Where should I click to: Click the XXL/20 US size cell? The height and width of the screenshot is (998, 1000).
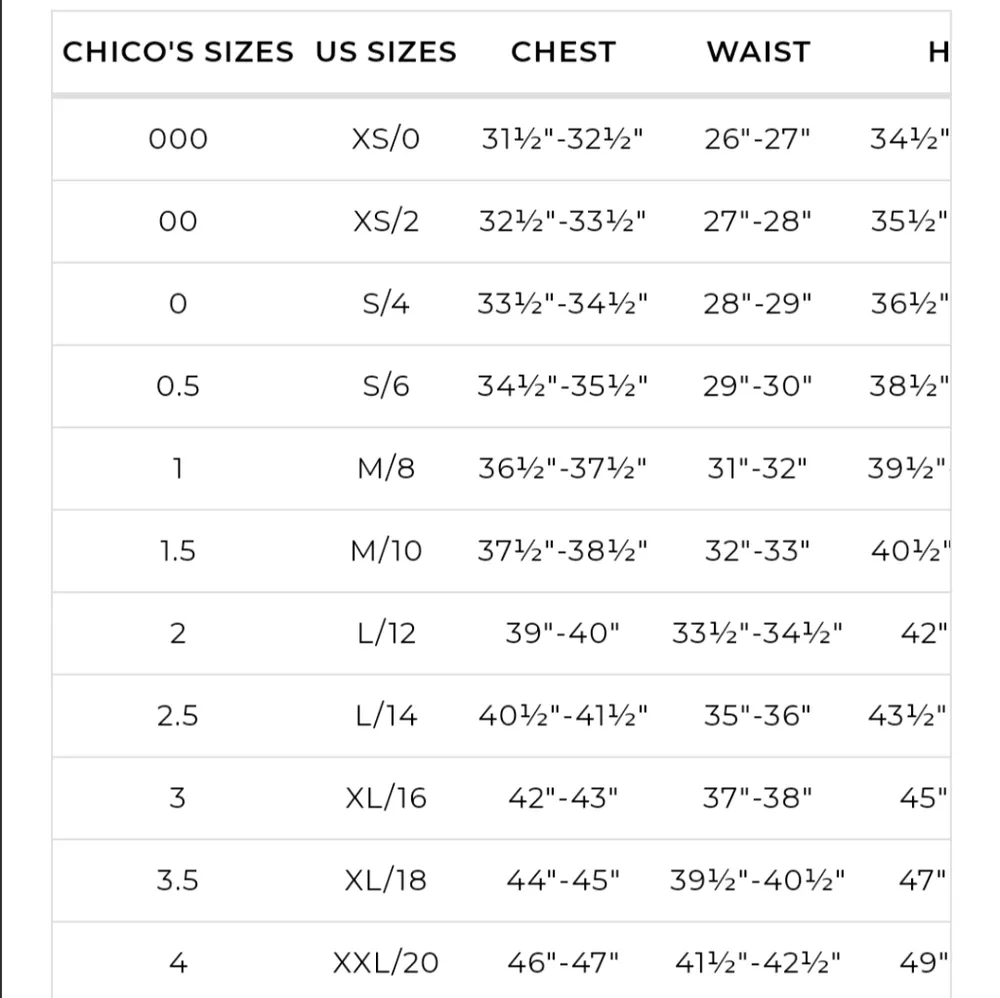pos(386,963)
